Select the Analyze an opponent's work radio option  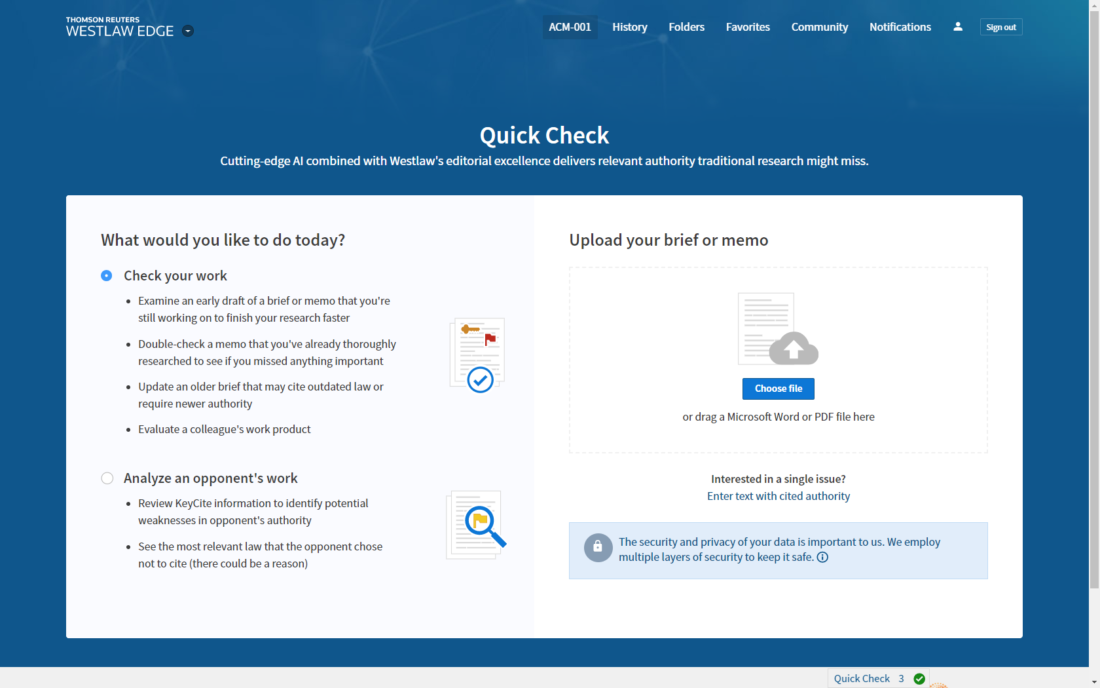point(107,478)
